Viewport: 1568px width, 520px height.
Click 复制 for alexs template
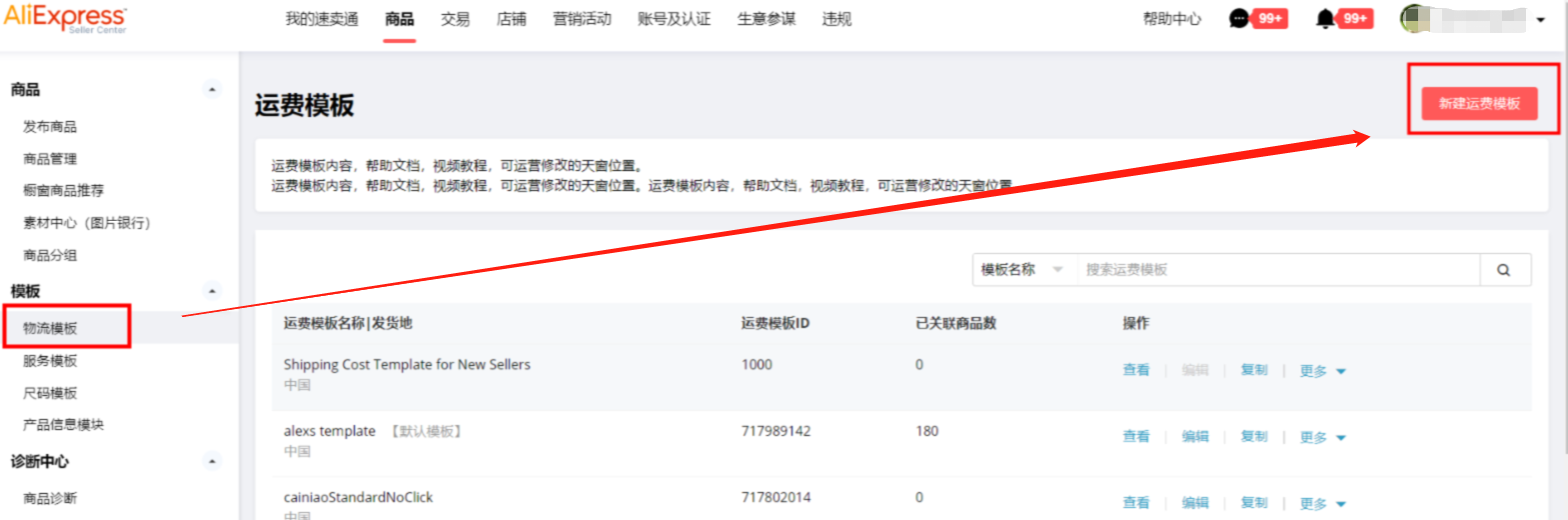click(1254, 437)
